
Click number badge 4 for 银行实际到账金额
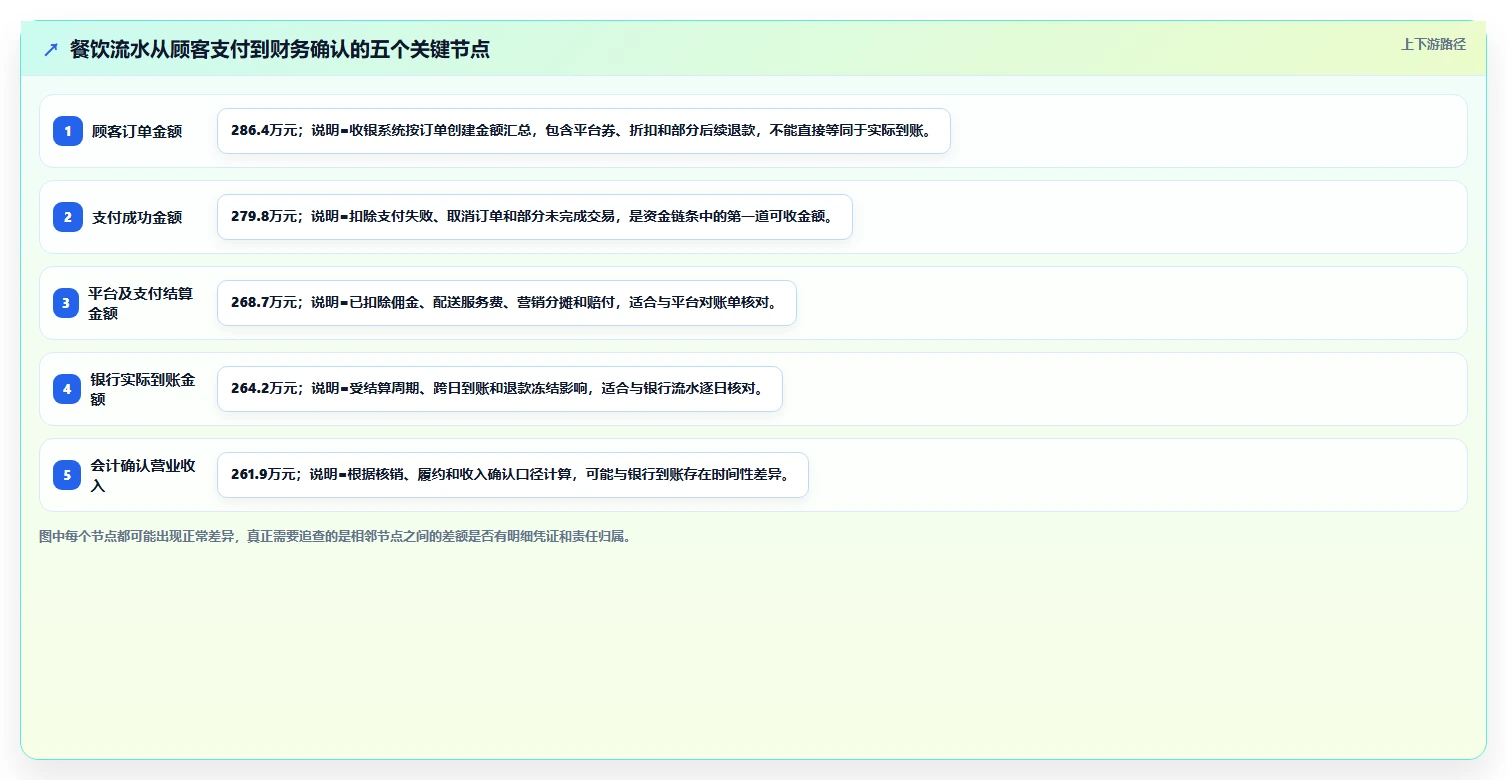pos(67,389)
